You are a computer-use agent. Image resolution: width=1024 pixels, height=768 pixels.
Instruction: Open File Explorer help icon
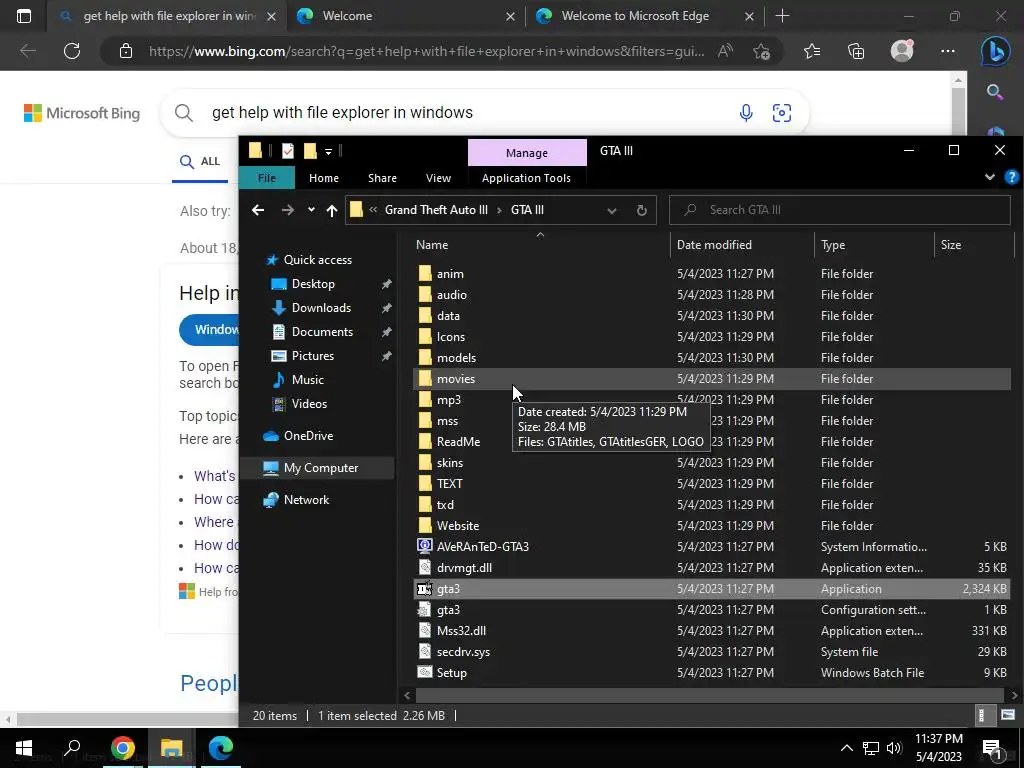[1012, 177]
